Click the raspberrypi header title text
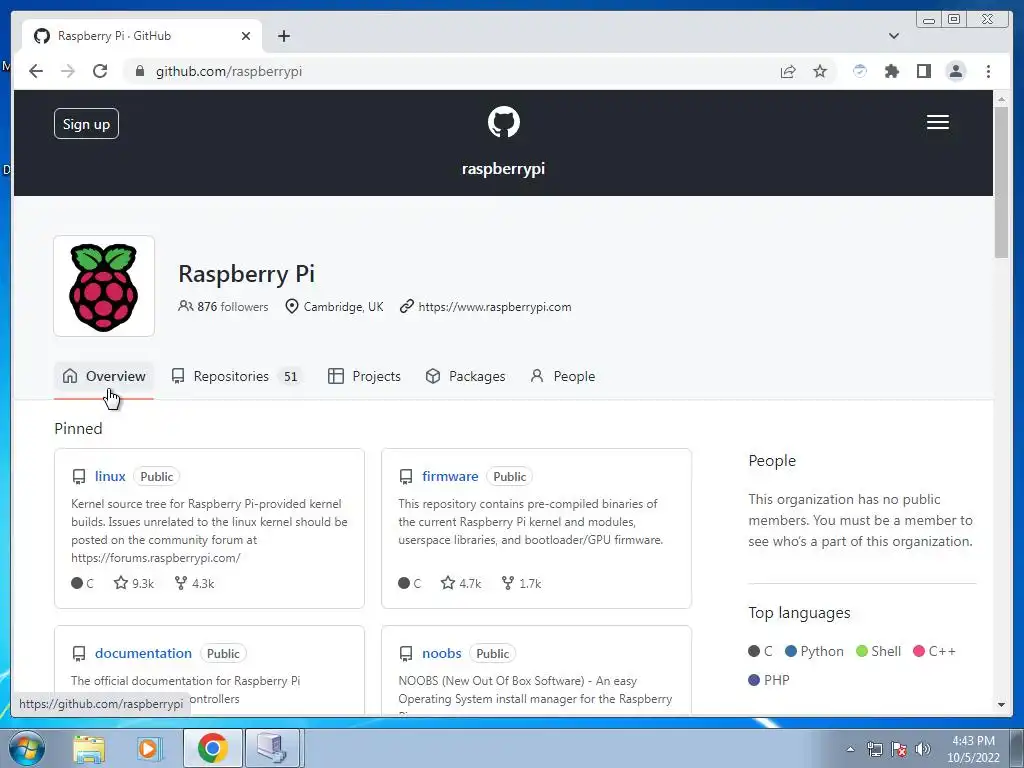1024x768 pixels. [x=503, y=168]
